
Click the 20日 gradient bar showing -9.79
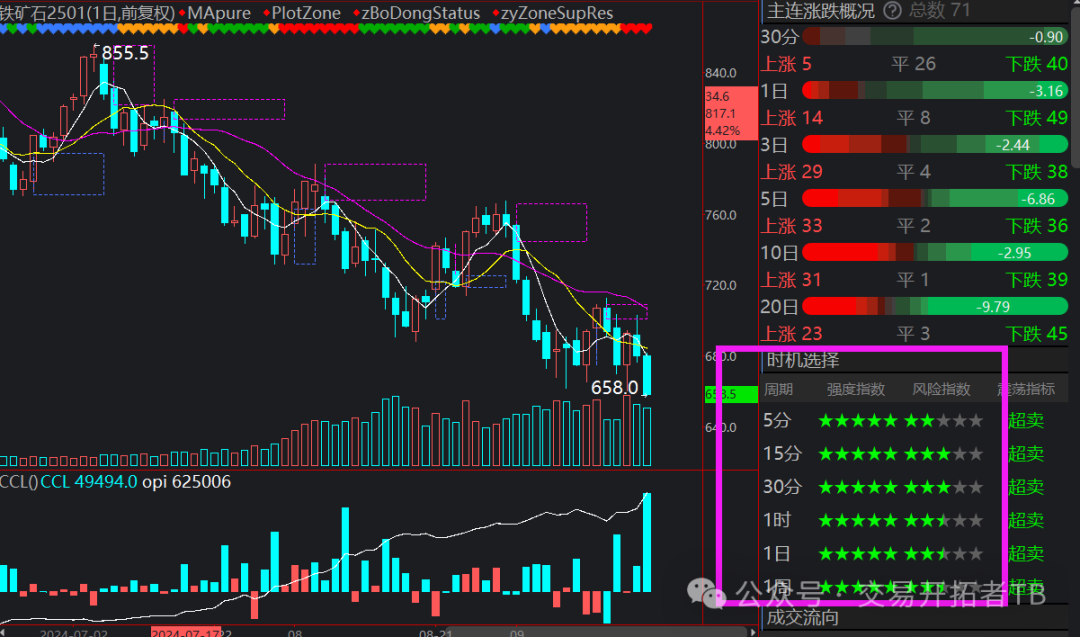tap(935, 306)
